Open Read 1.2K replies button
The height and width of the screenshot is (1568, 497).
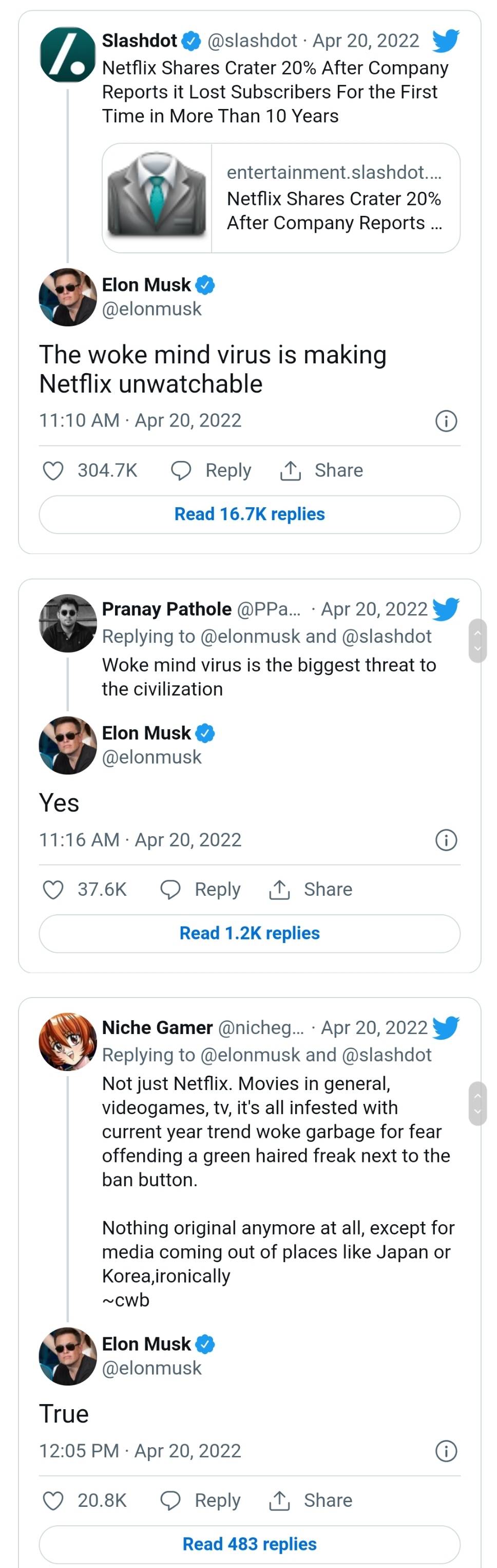click(250, 933)
